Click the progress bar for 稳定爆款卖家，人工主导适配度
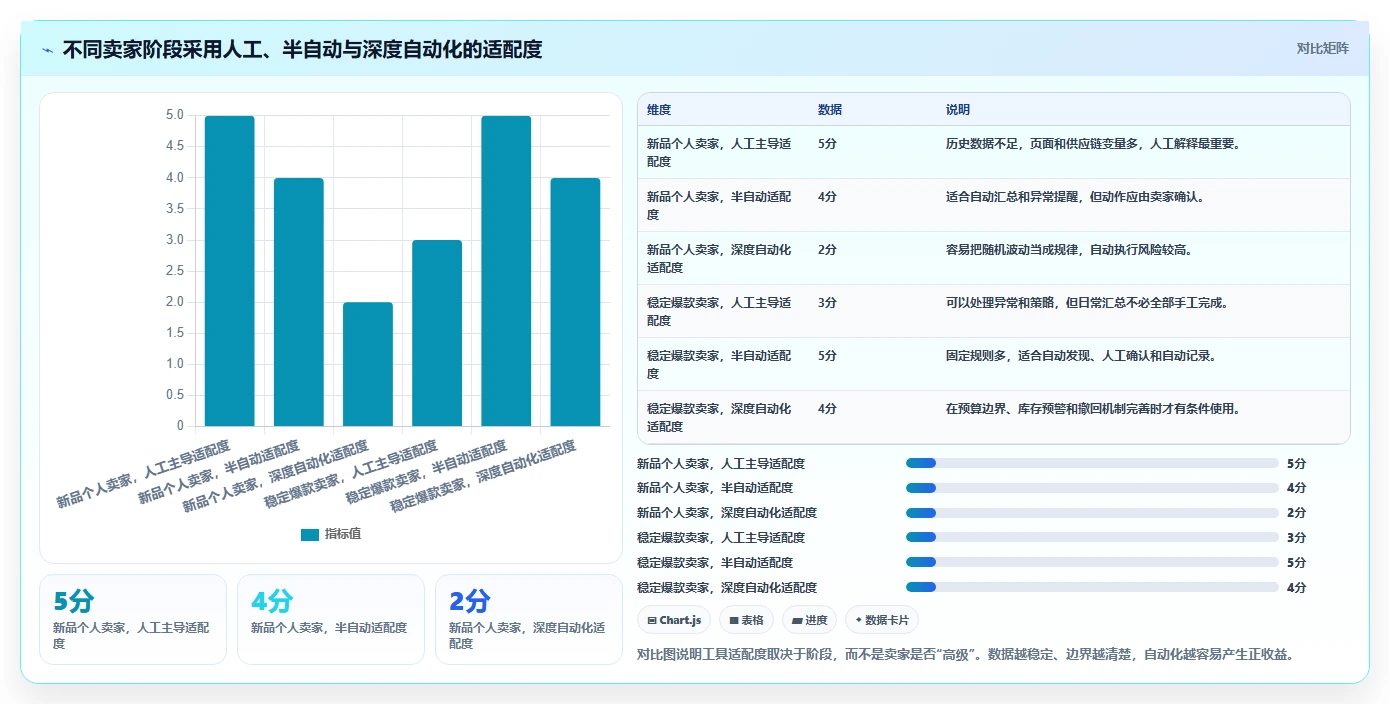Screen dimensions: 1390x704 coord(1092,538)
